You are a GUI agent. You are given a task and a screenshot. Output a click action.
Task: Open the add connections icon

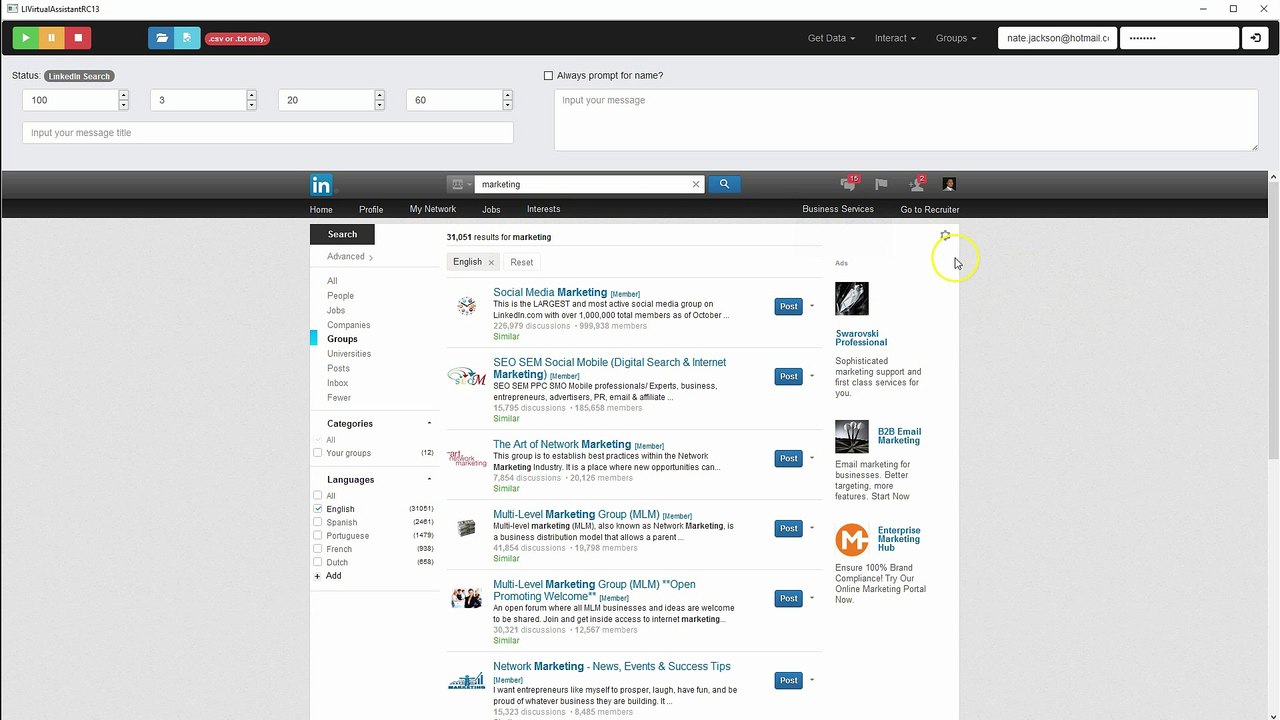[x=916, y=184]
